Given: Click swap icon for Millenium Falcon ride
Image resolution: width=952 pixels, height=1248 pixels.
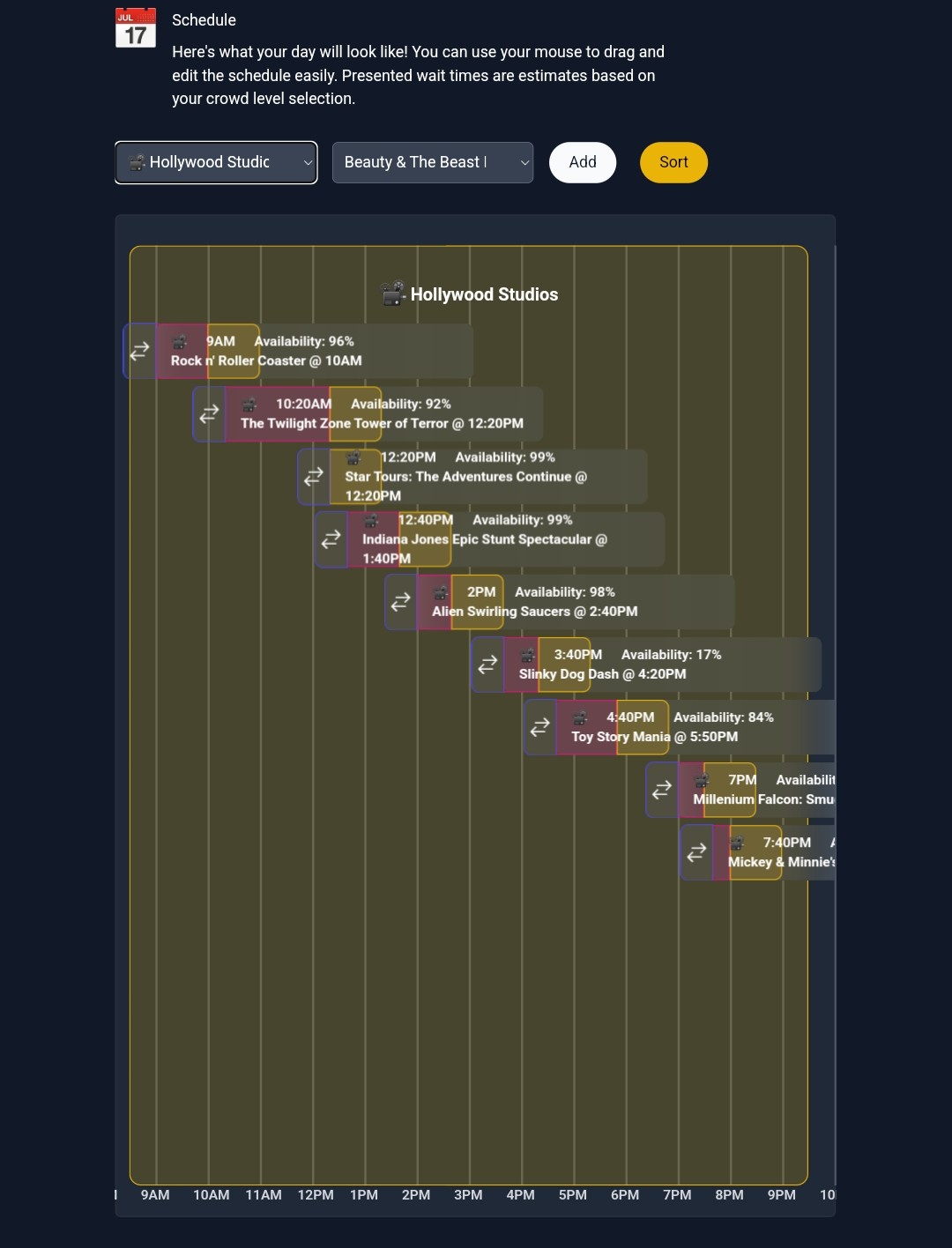Looking at the screenshot, I should click(662, 790).
